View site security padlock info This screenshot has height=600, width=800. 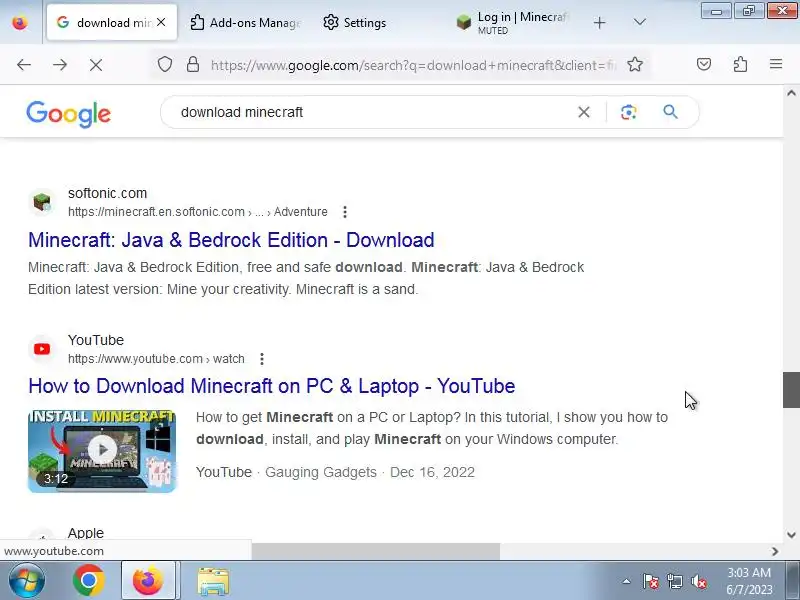click(x=193, y=65)
